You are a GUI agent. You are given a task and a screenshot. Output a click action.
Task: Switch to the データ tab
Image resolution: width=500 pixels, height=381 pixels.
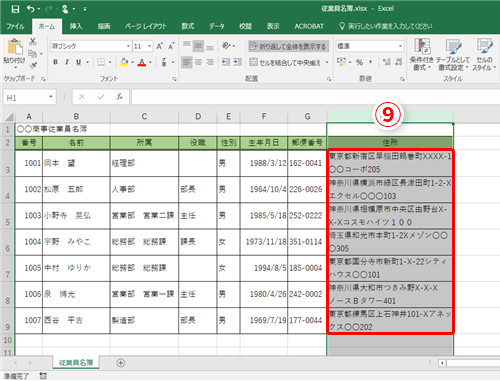(217, 26)
